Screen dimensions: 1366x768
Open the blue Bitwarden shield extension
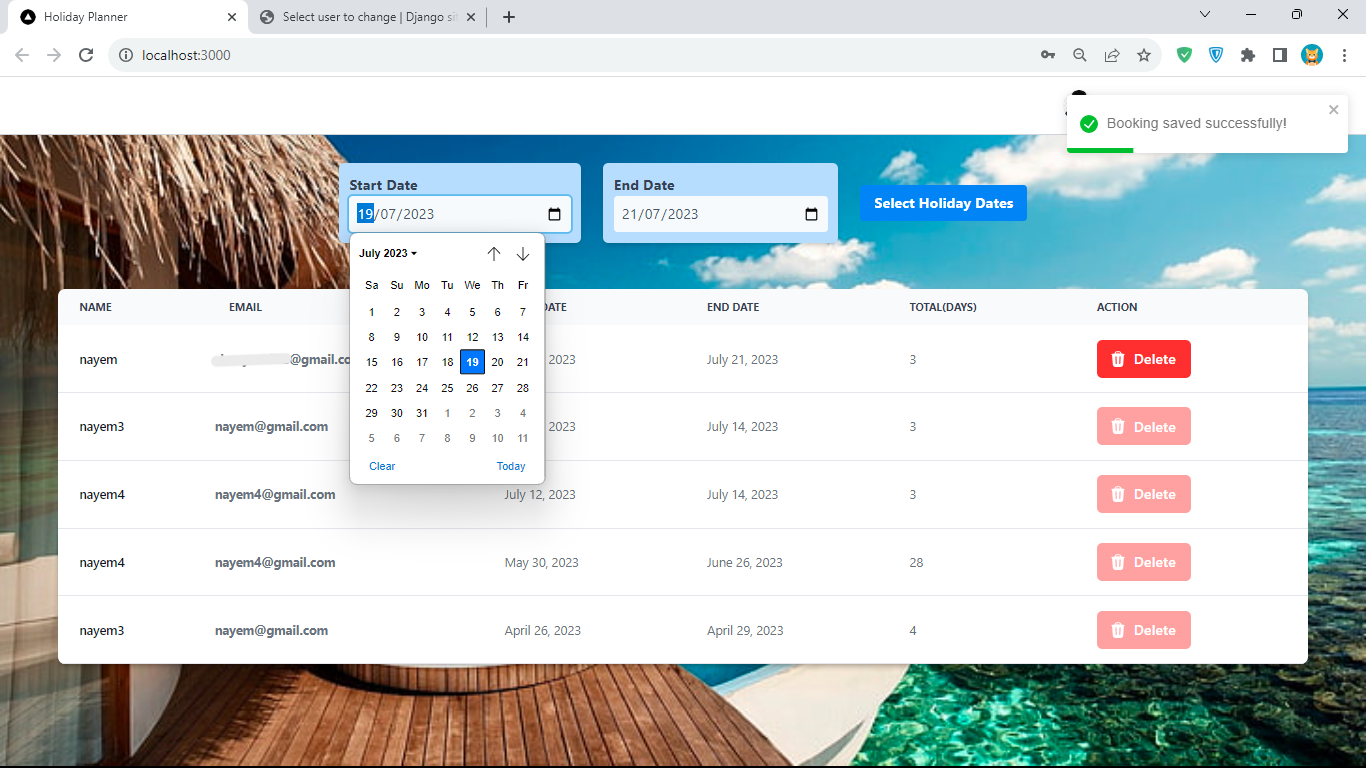tap(1216, 55)
